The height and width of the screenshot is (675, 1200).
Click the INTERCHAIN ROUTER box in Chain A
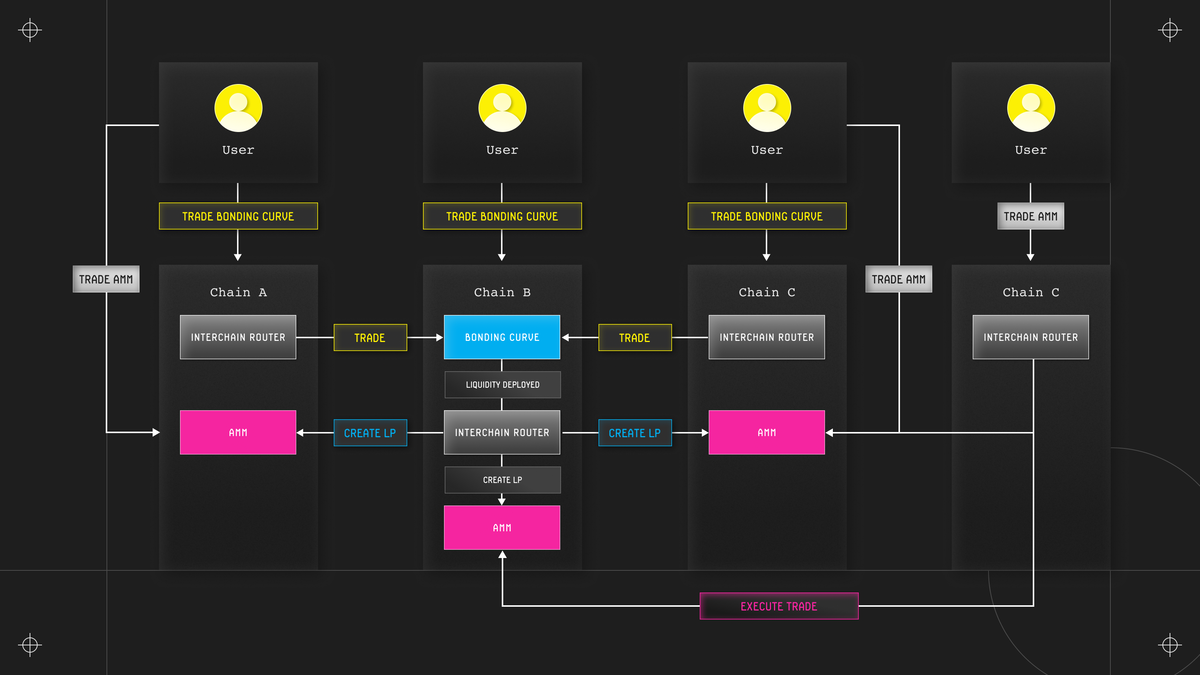point(238,337)
